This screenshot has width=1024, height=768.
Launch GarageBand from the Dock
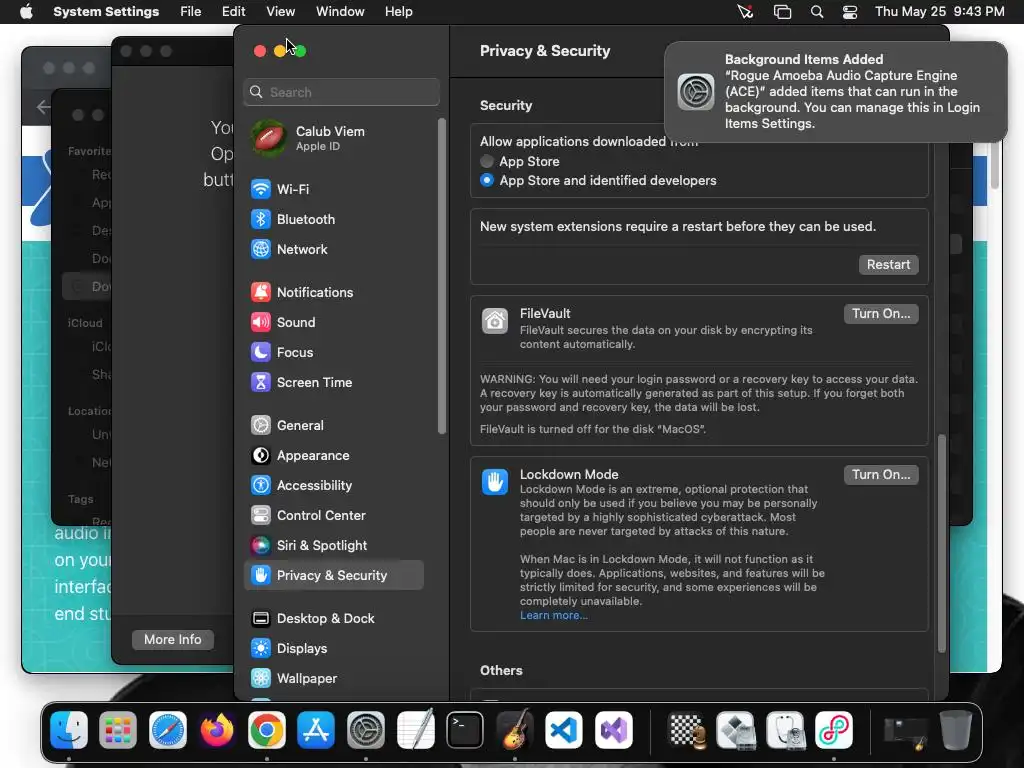coord(515,730)
